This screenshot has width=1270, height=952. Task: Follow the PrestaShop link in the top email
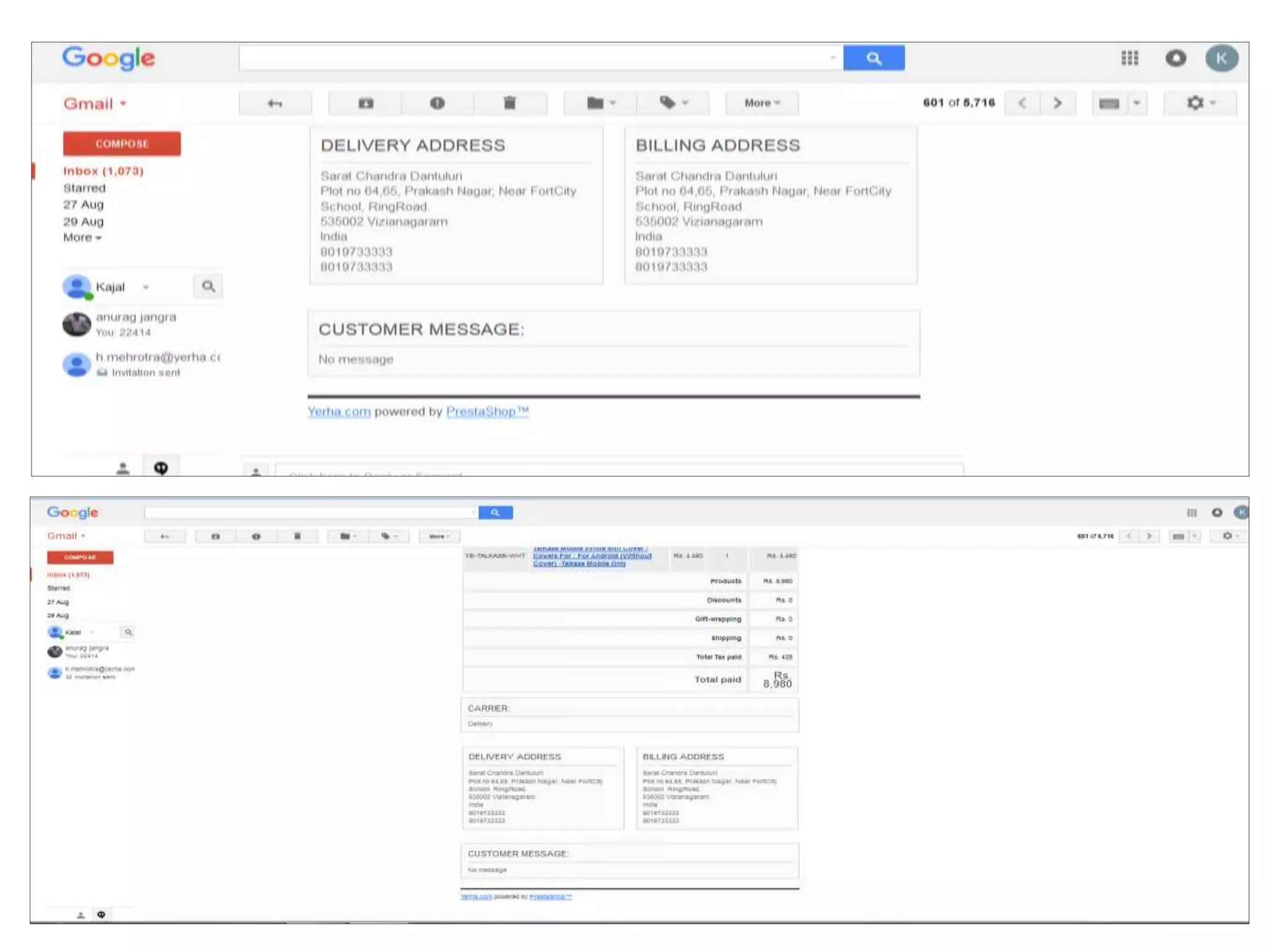[x=487, y=412]
